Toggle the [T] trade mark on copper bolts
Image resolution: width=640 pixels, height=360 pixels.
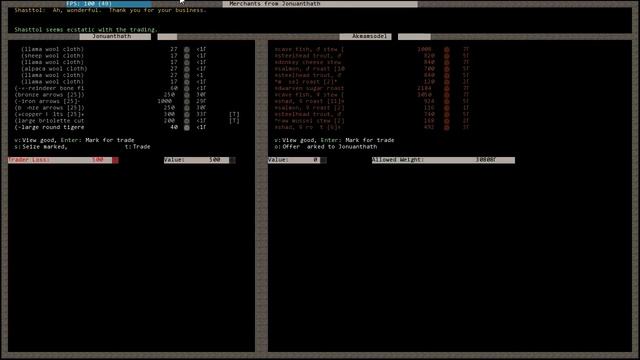click(234, 115)
